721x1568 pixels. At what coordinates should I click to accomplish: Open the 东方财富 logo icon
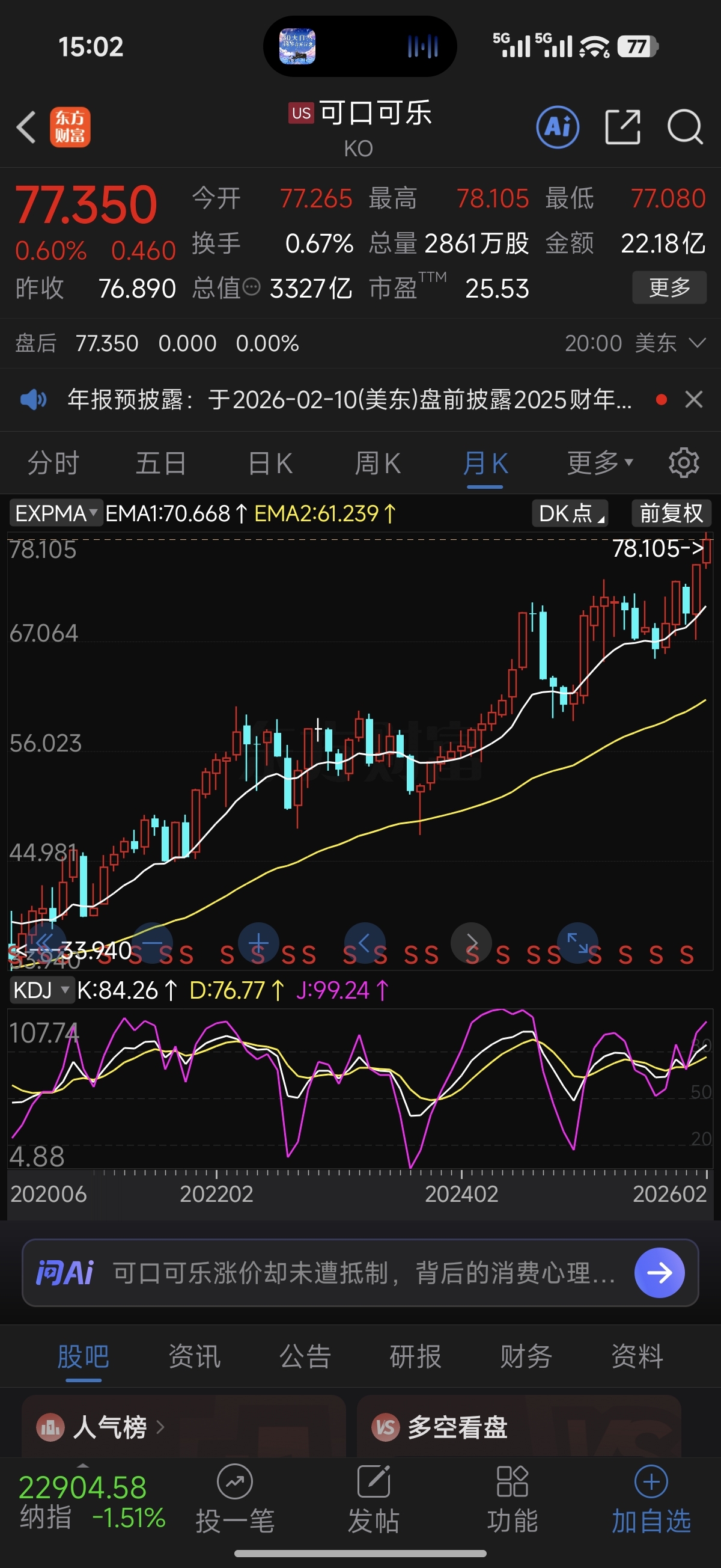coord(70,127)
